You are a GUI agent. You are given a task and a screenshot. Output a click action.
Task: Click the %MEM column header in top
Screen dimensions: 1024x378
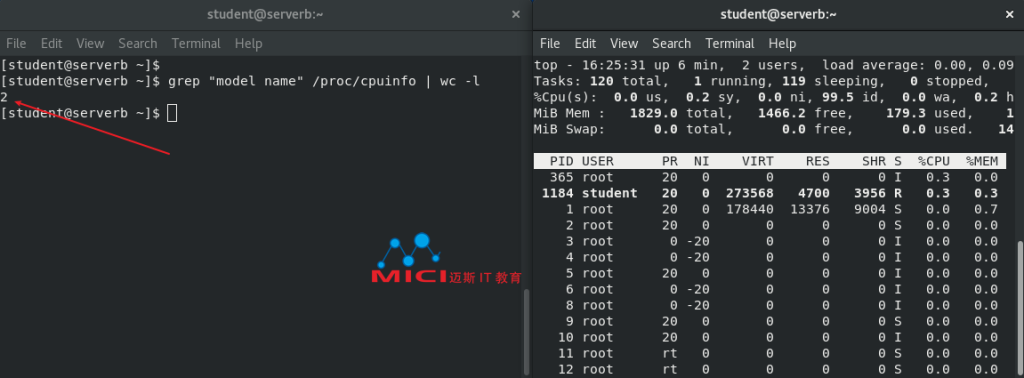click(x=982, y=161)
